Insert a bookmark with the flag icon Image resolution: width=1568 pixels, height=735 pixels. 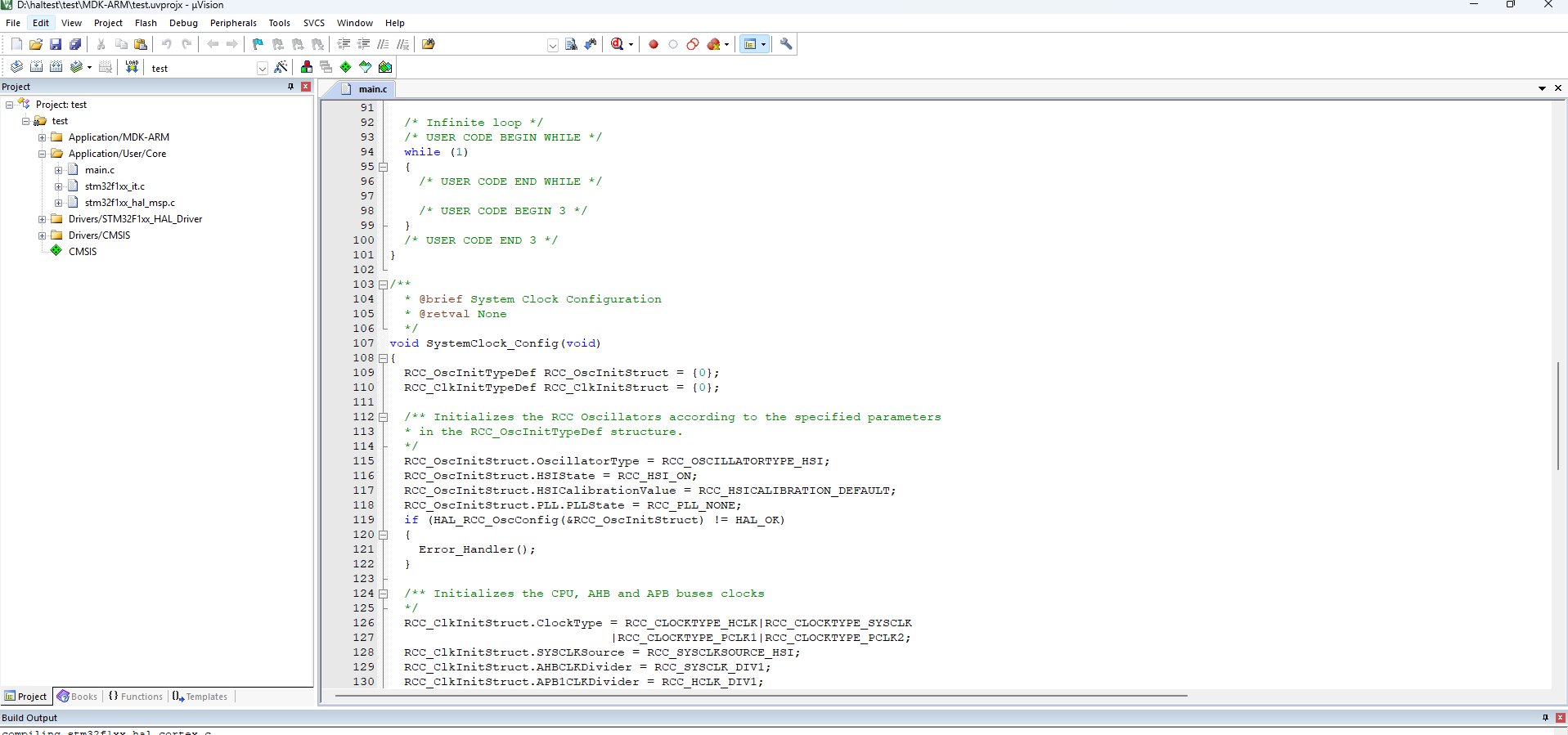(258, 44)
